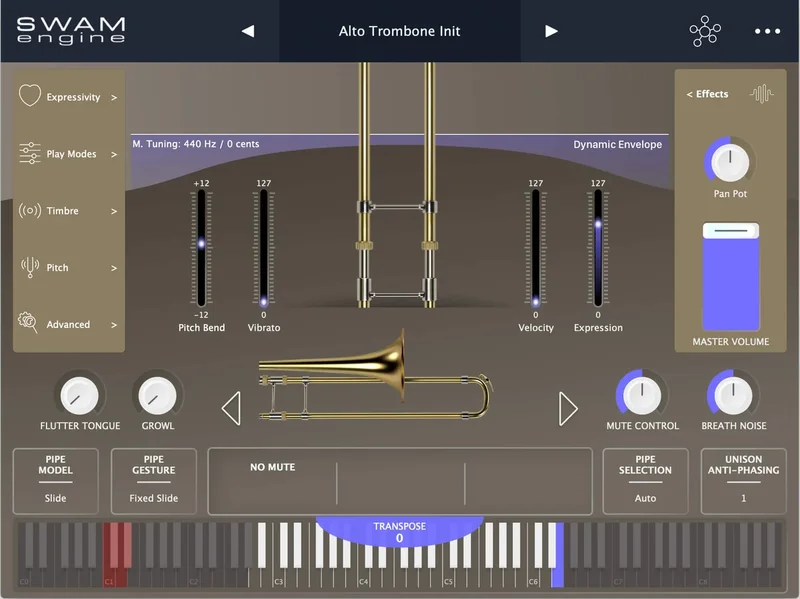
Task: Click the Play Modes sliders icon
Action: coord(30,153)
